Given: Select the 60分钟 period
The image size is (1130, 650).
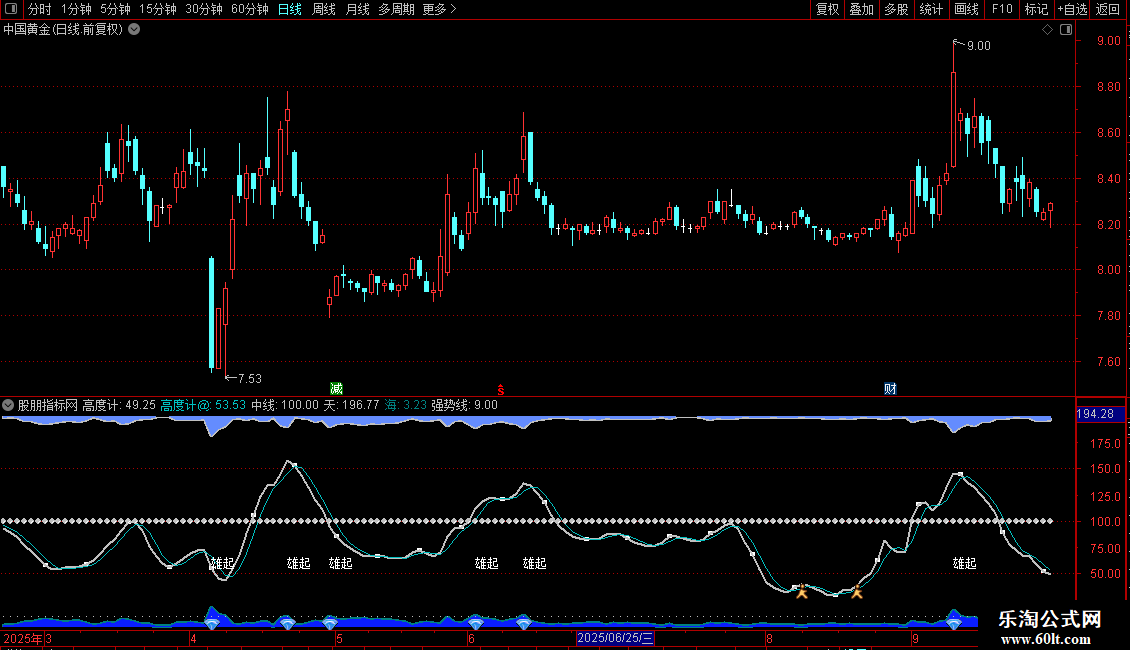Looking at the screenshot, I should pyautogui.click(x=250, y=9).
